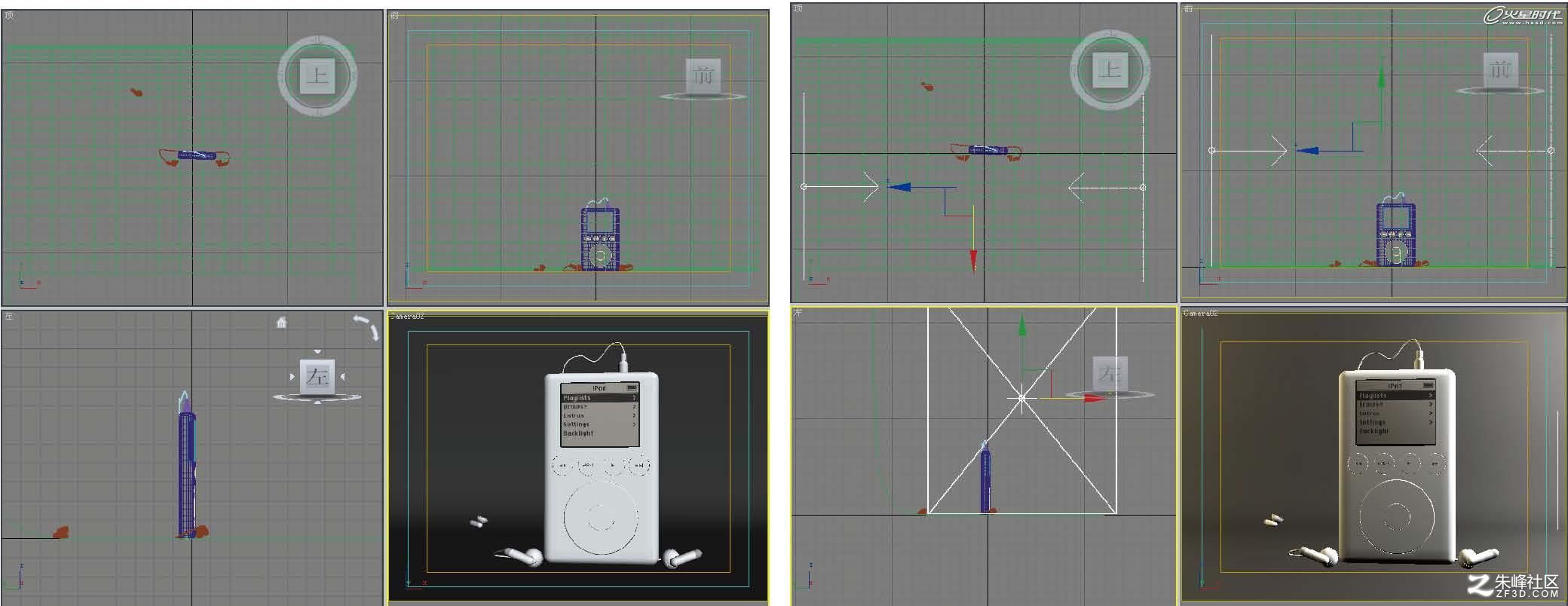
Task: Click the 上 ViewCube face in left screenshot's top viewport
Action: point(317,75)
